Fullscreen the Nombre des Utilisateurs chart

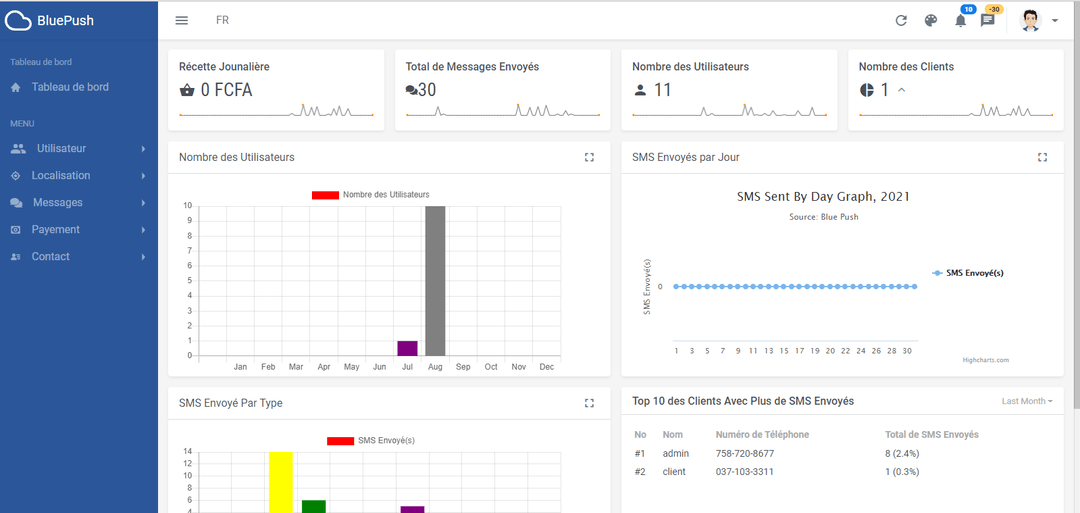(x=589, y=157)
